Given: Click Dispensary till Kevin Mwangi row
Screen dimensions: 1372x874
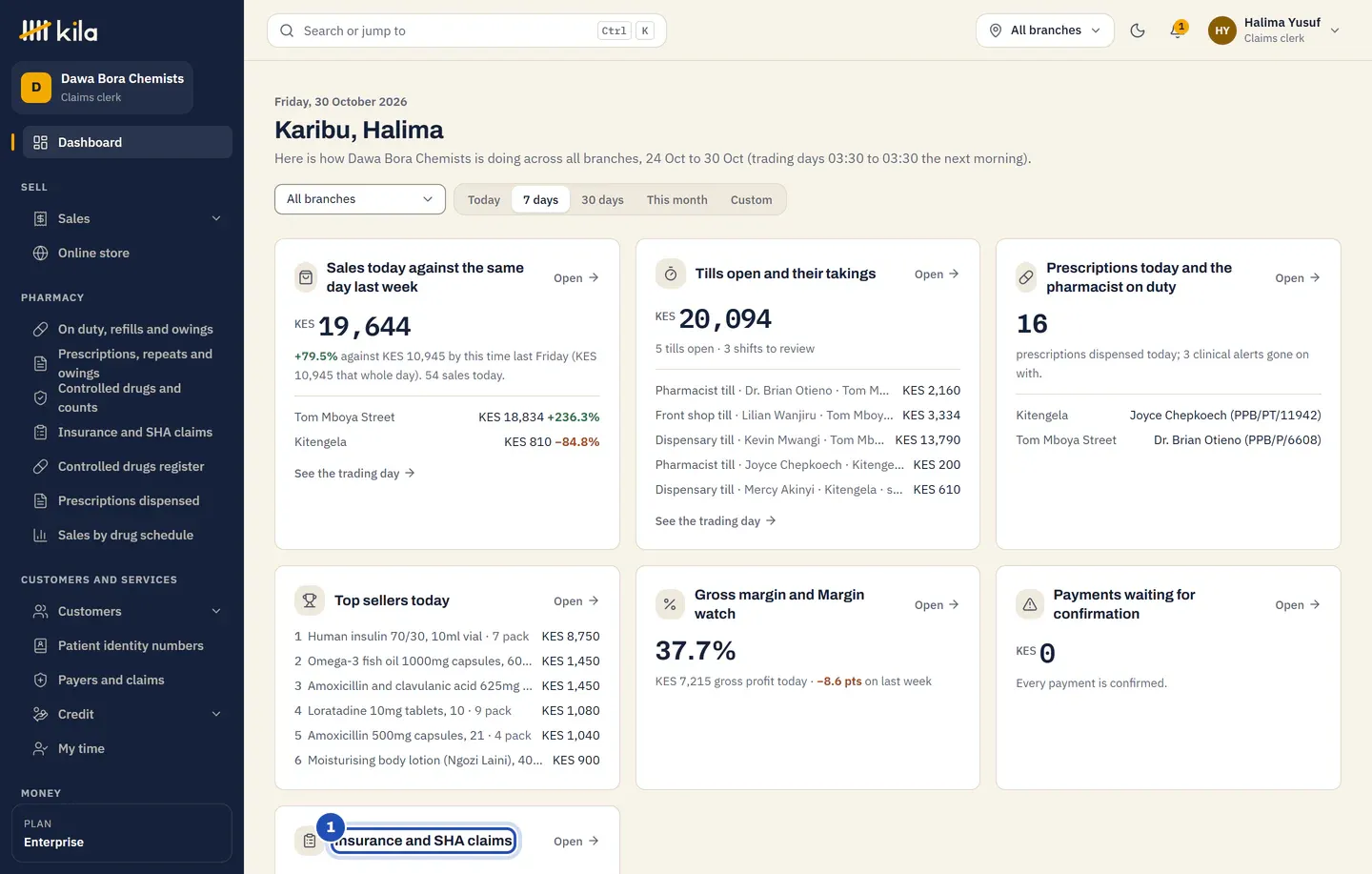Looking at the screenshot, I should [808, 439].
